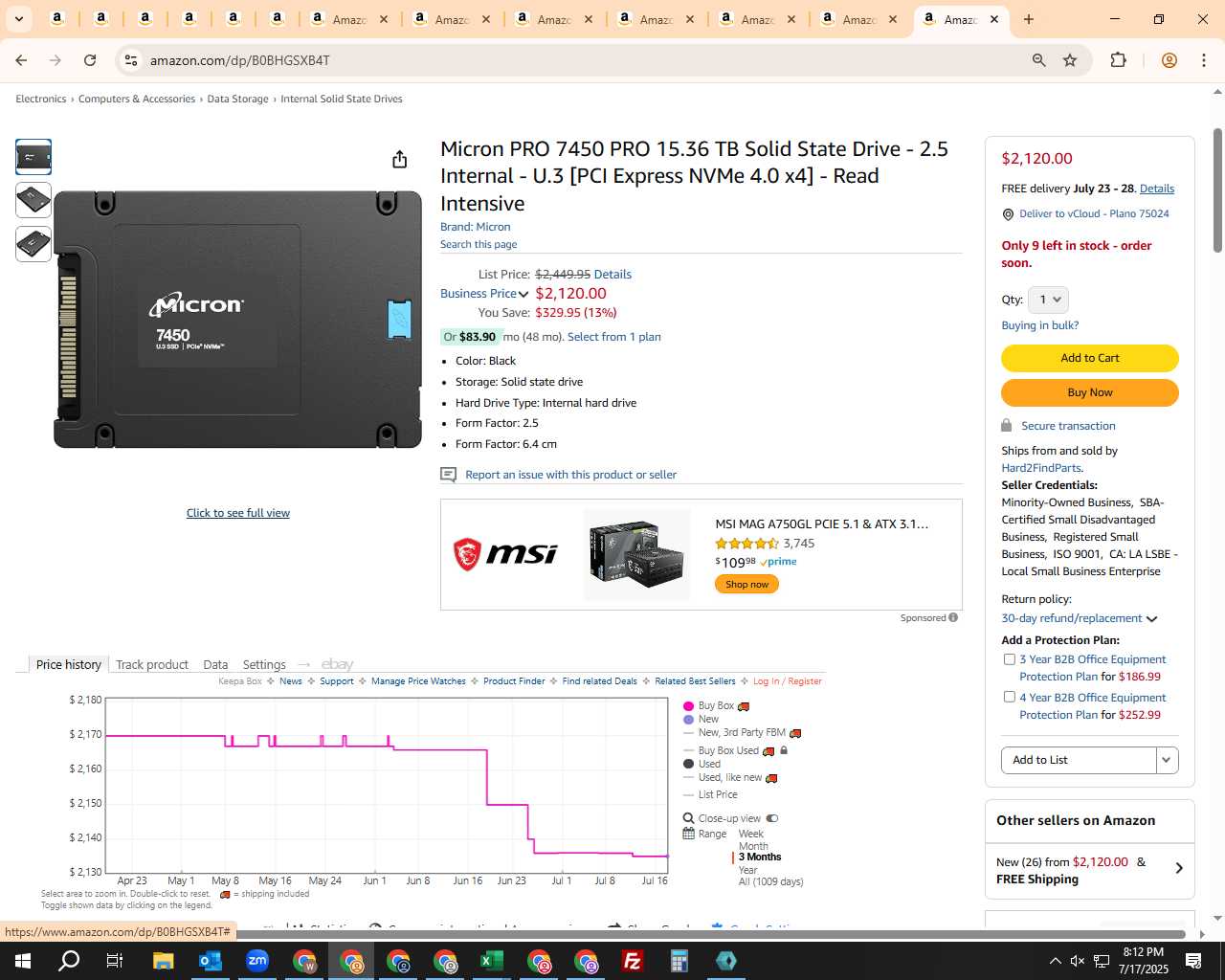Open new tab with plus button
This screenshot has height=980, width=1225.
[1029, 19]
